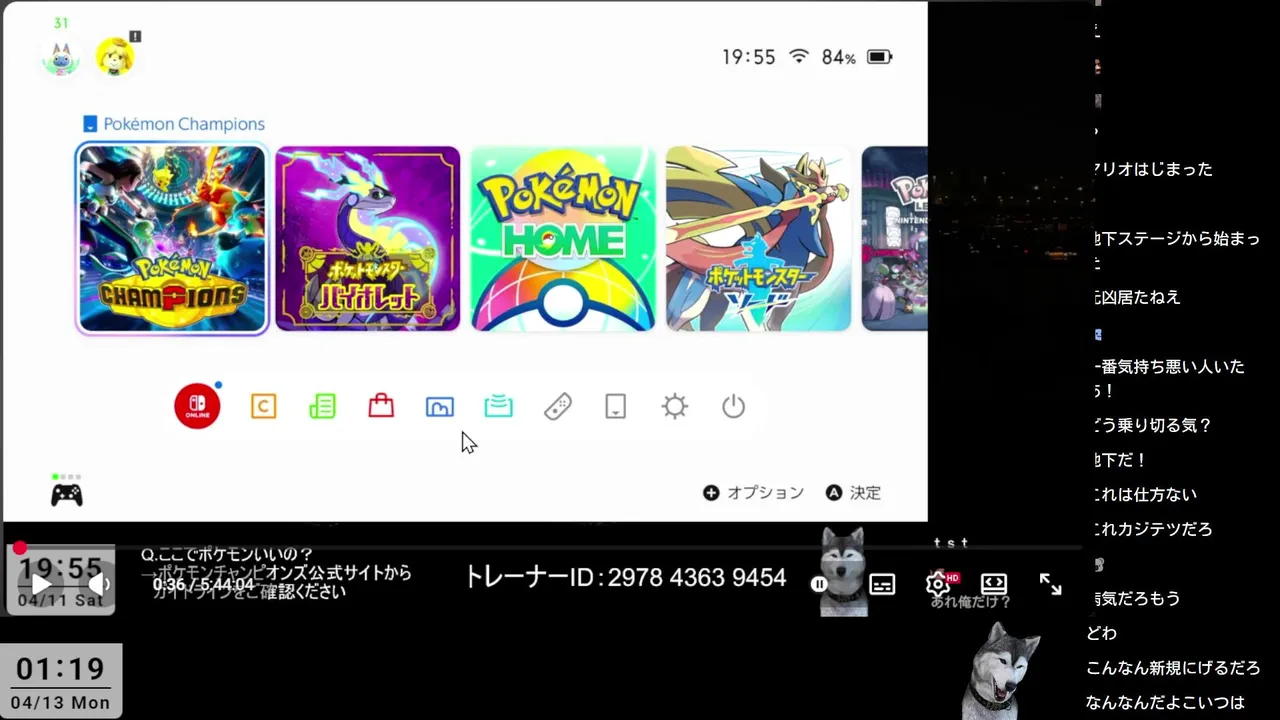The width and height of the screenshot is (1280, 720).
Task: Play the video
Action: [41, 584]
